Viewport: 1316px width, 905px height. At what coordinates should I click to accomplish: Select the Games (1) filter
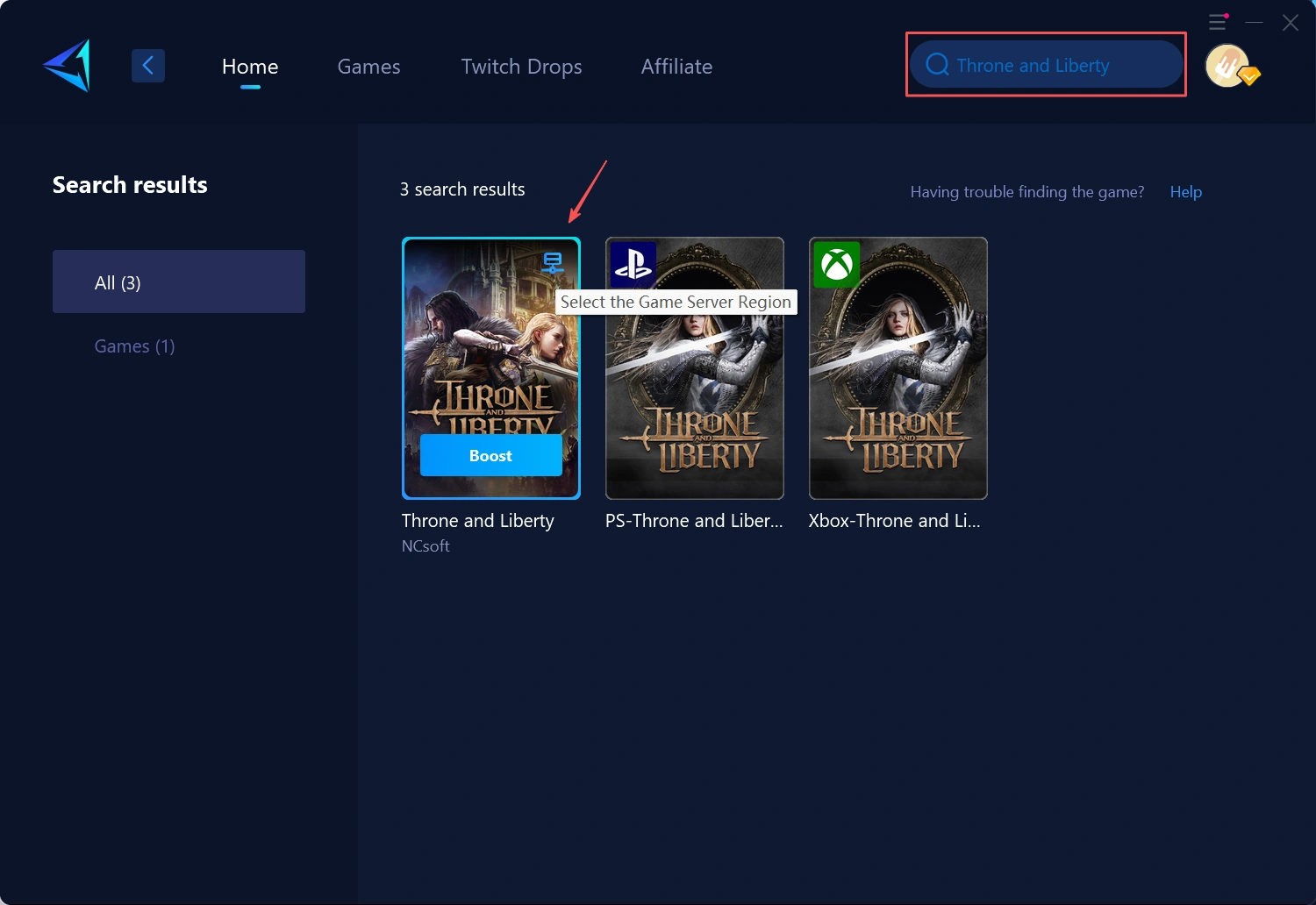[135, 346]
